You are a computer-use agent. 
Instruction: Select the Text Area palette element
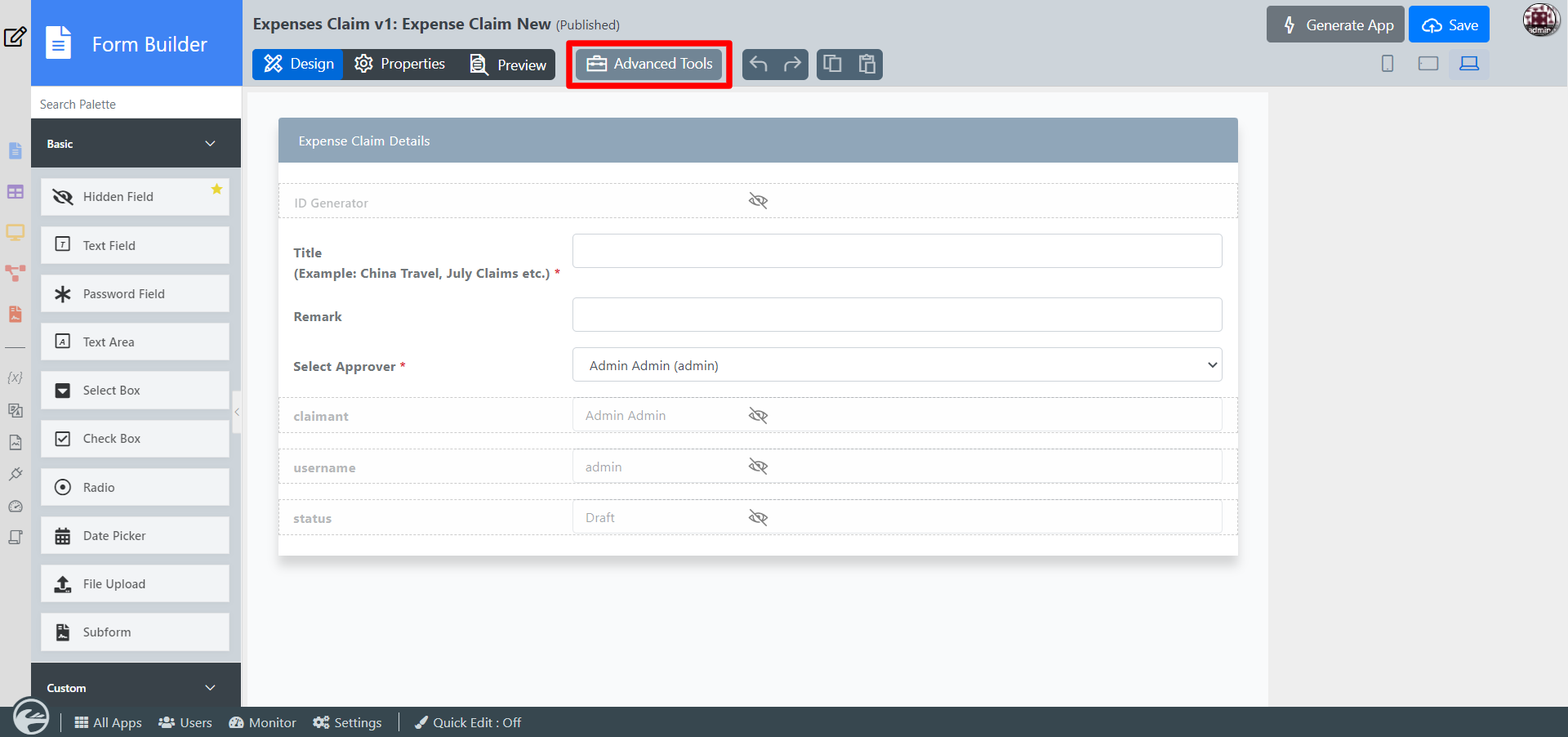pyautogui.click(x=136, y=342)
